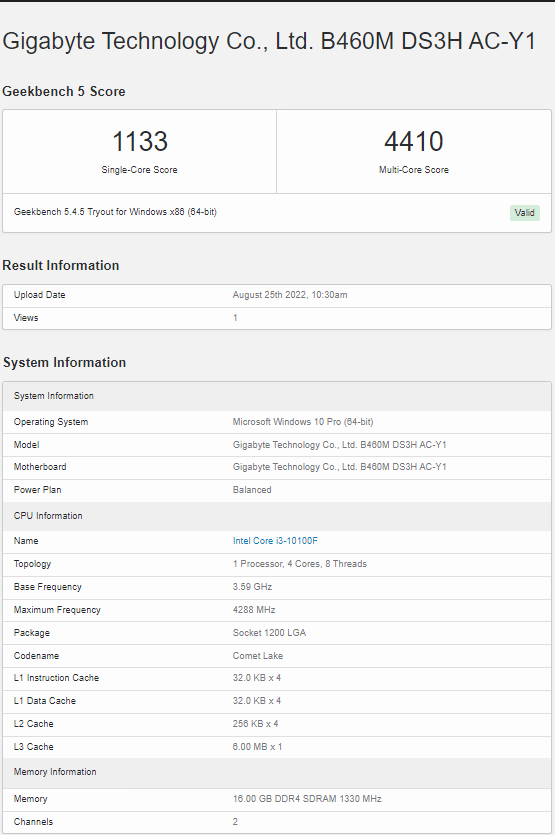Click the Topology value with 4 Cores
The width and height of the screenshot is (555, 835).
300,563
